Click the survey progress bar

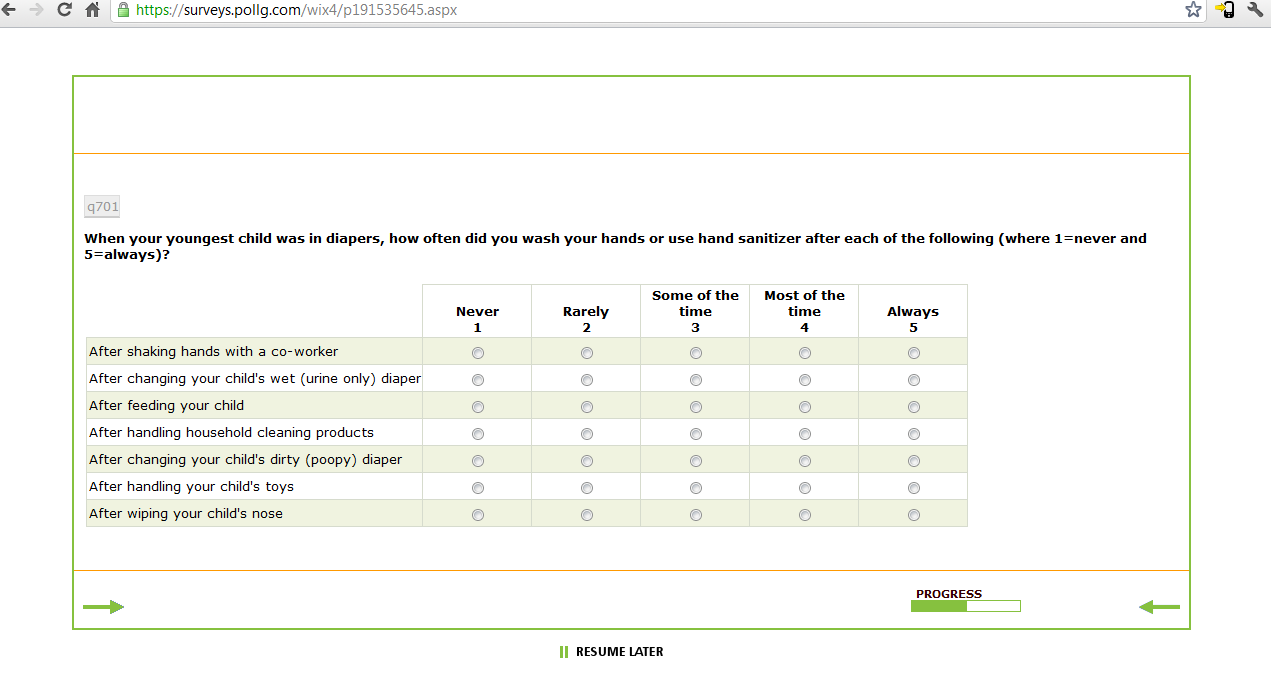click(966, 606)
